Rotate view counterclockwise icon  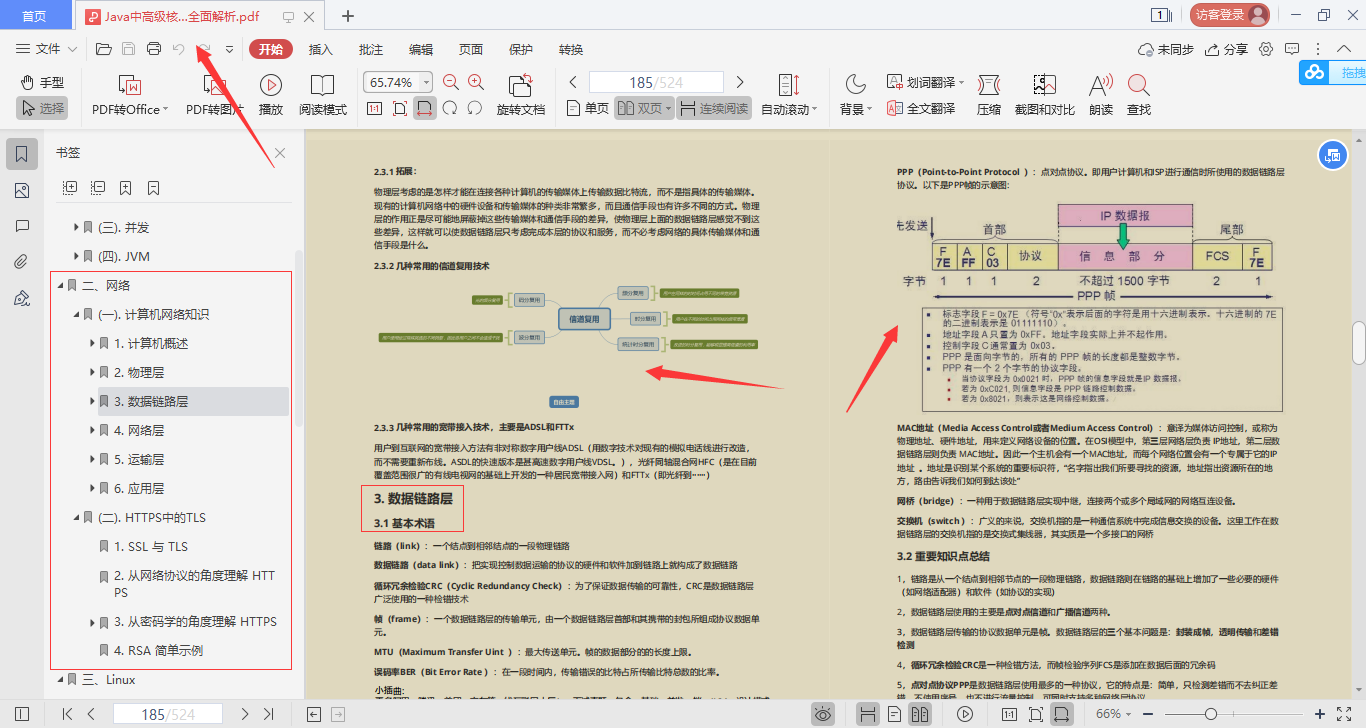click(450, 108)
